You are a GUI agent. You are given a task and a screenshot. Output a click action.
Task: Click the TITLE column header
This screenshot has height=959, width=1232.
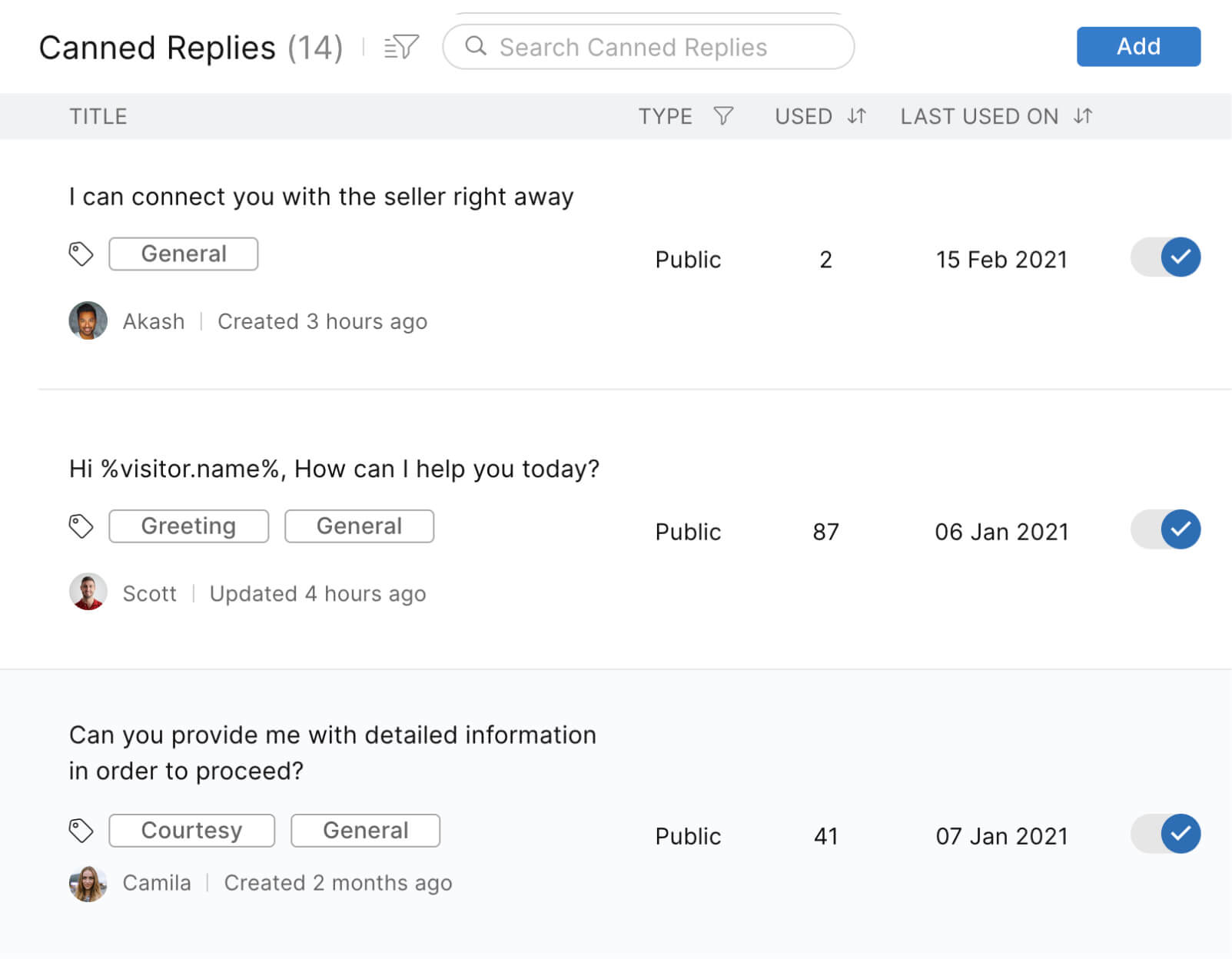pyautogui.click(x=98, y=116)
